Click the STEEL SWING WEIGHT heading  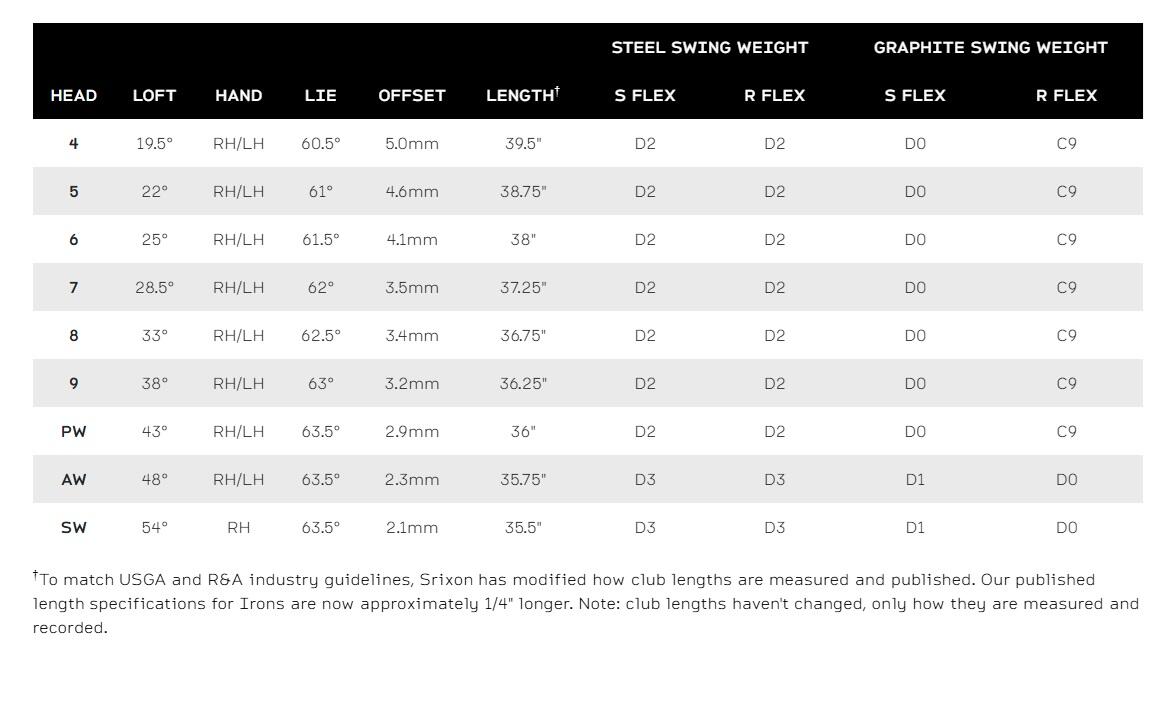click(710, 48)
